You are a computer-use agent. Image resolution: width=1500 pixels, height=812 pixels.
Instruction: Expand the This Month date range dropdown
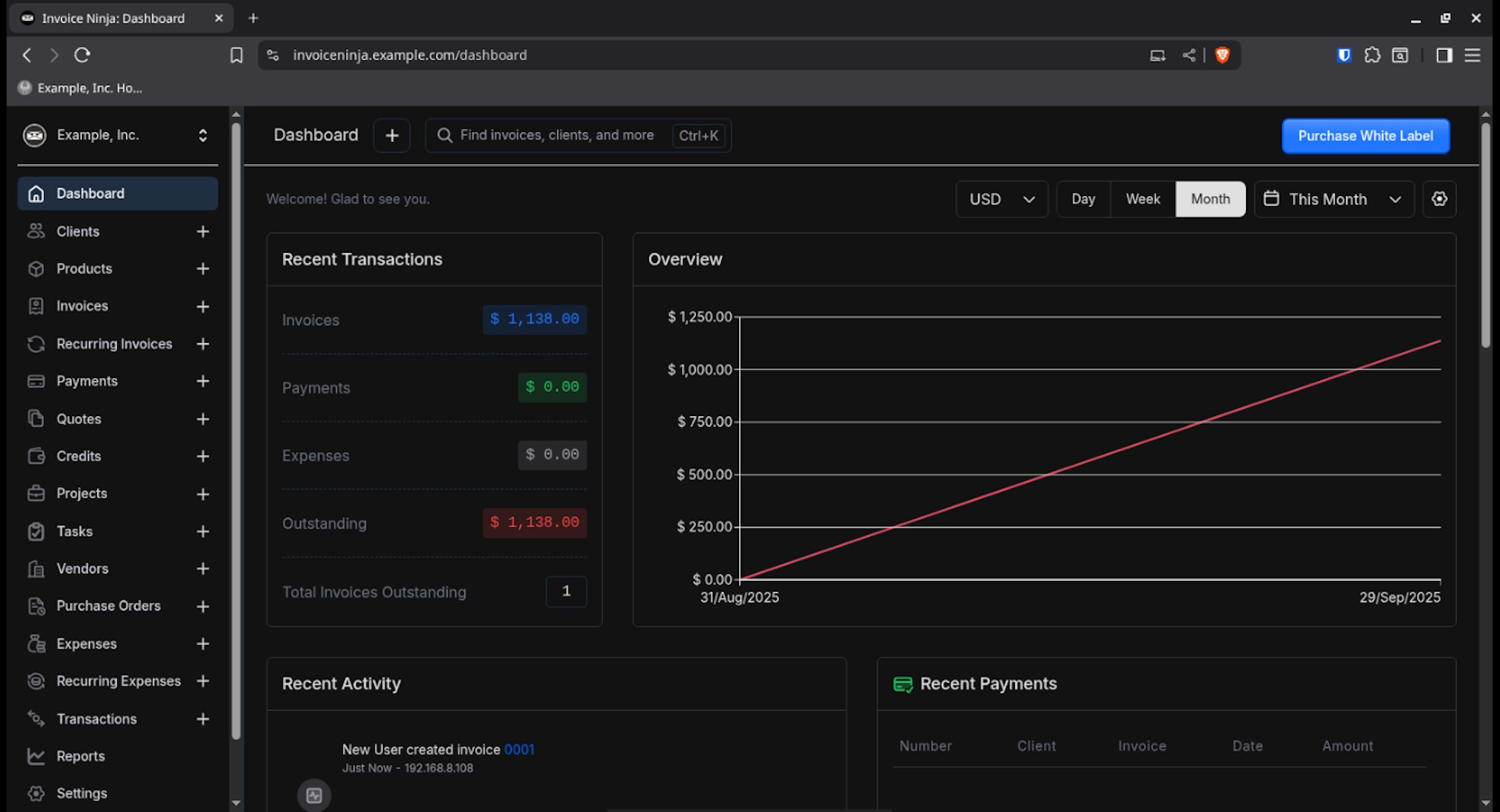pyautogui.click(x=1333, y=199)
